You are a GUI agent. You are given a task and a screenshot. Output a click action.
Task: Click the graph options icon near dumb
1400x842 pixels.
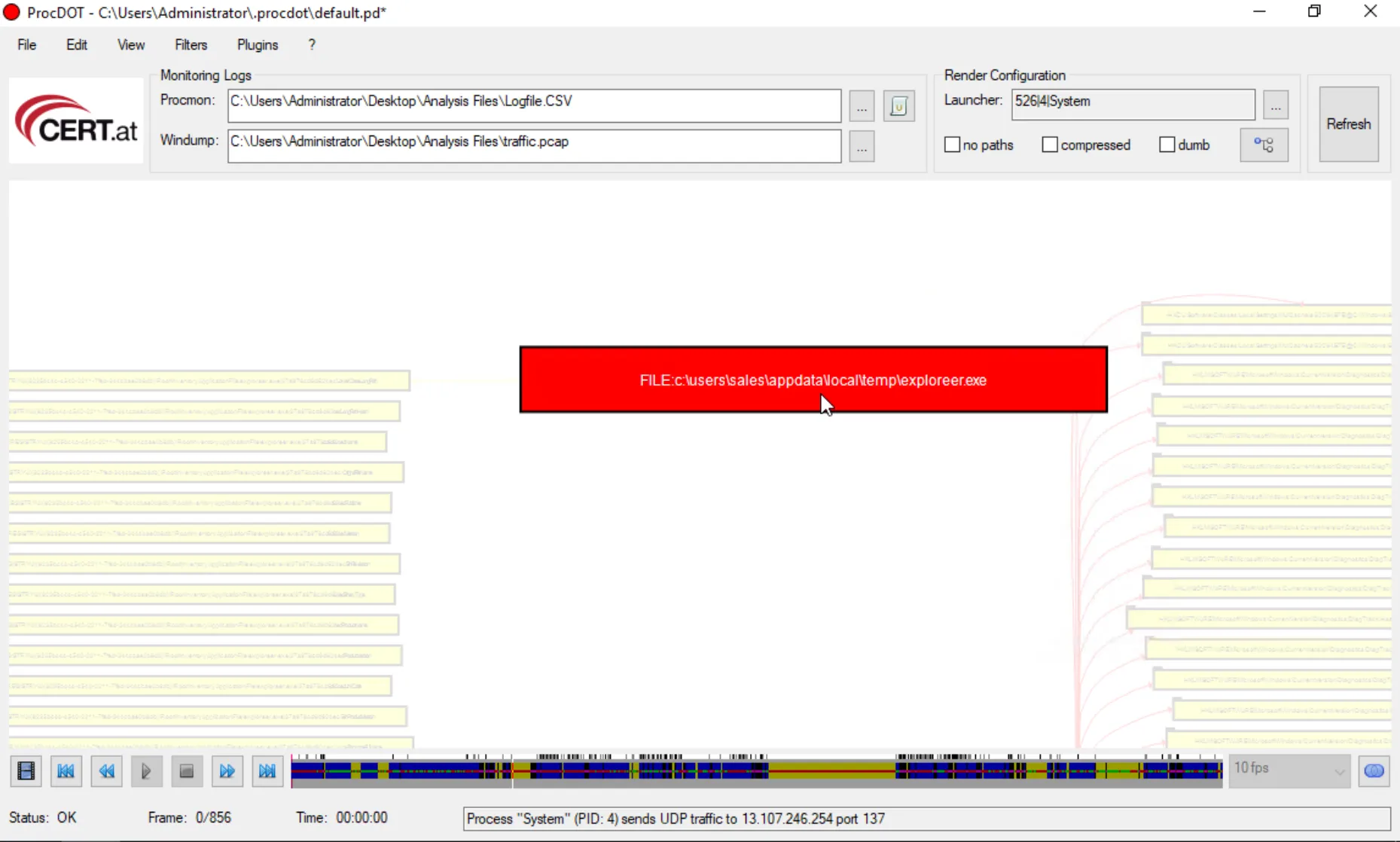[1264, 145]
